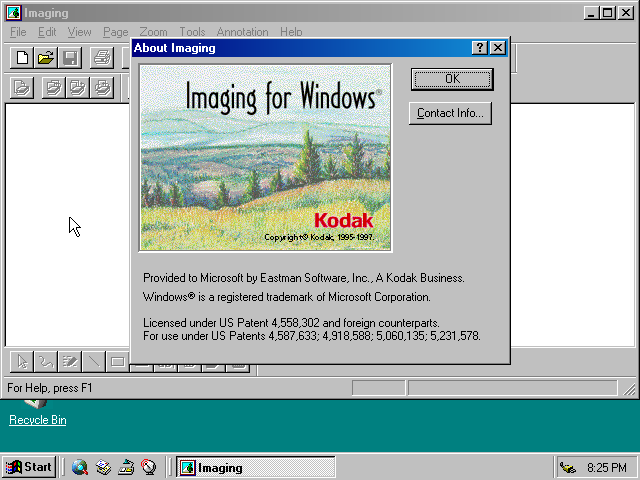640x480 pixels.
Task: Close the main Imaging window
Action: coord(626,13)
